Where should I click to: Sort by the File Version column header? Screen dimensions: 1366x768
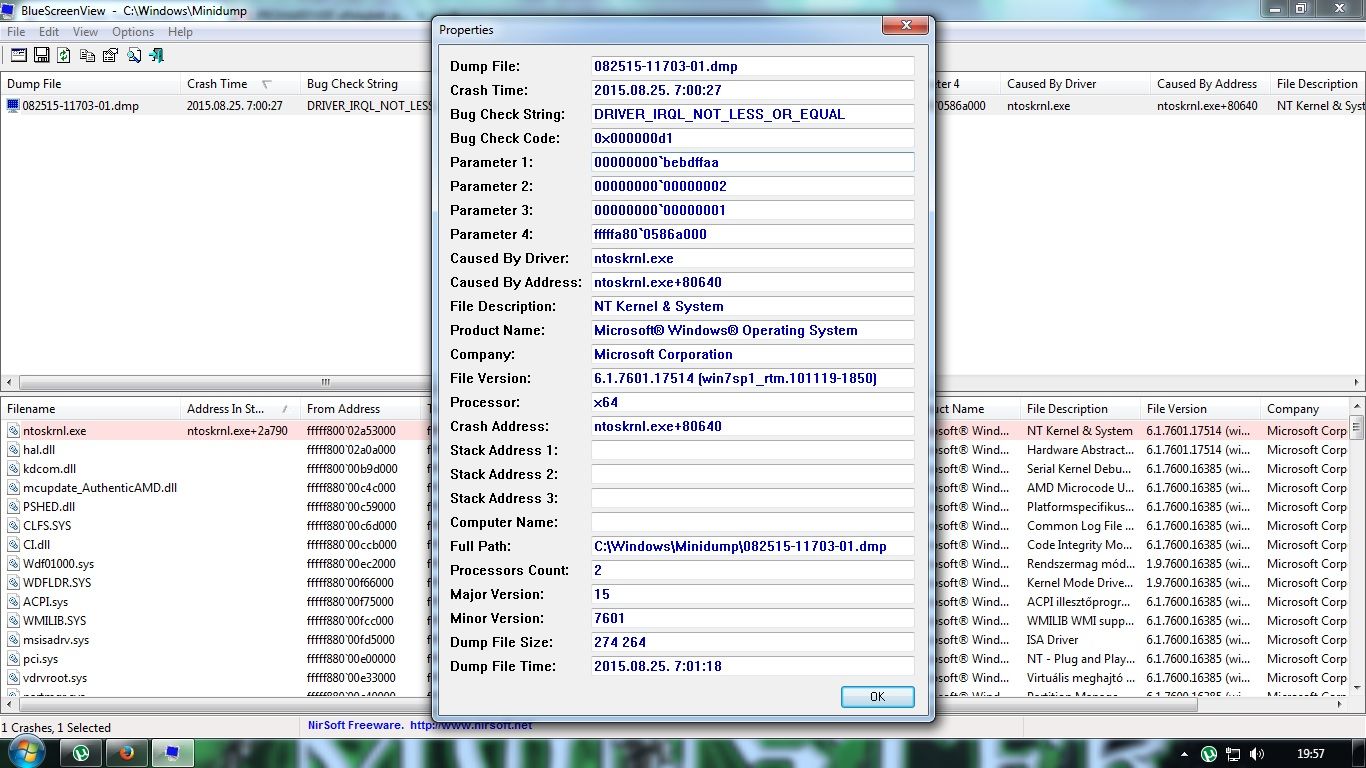1200,409
